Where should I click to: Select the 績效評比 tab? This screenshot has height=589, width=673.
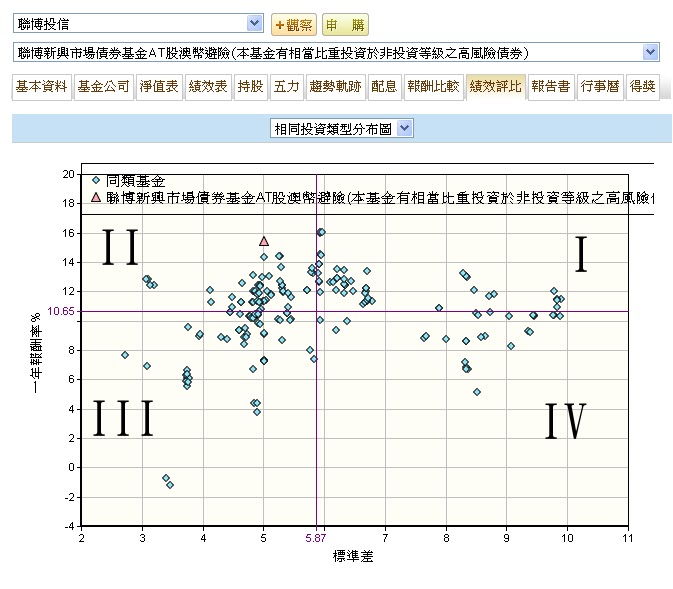click(496, 87)
